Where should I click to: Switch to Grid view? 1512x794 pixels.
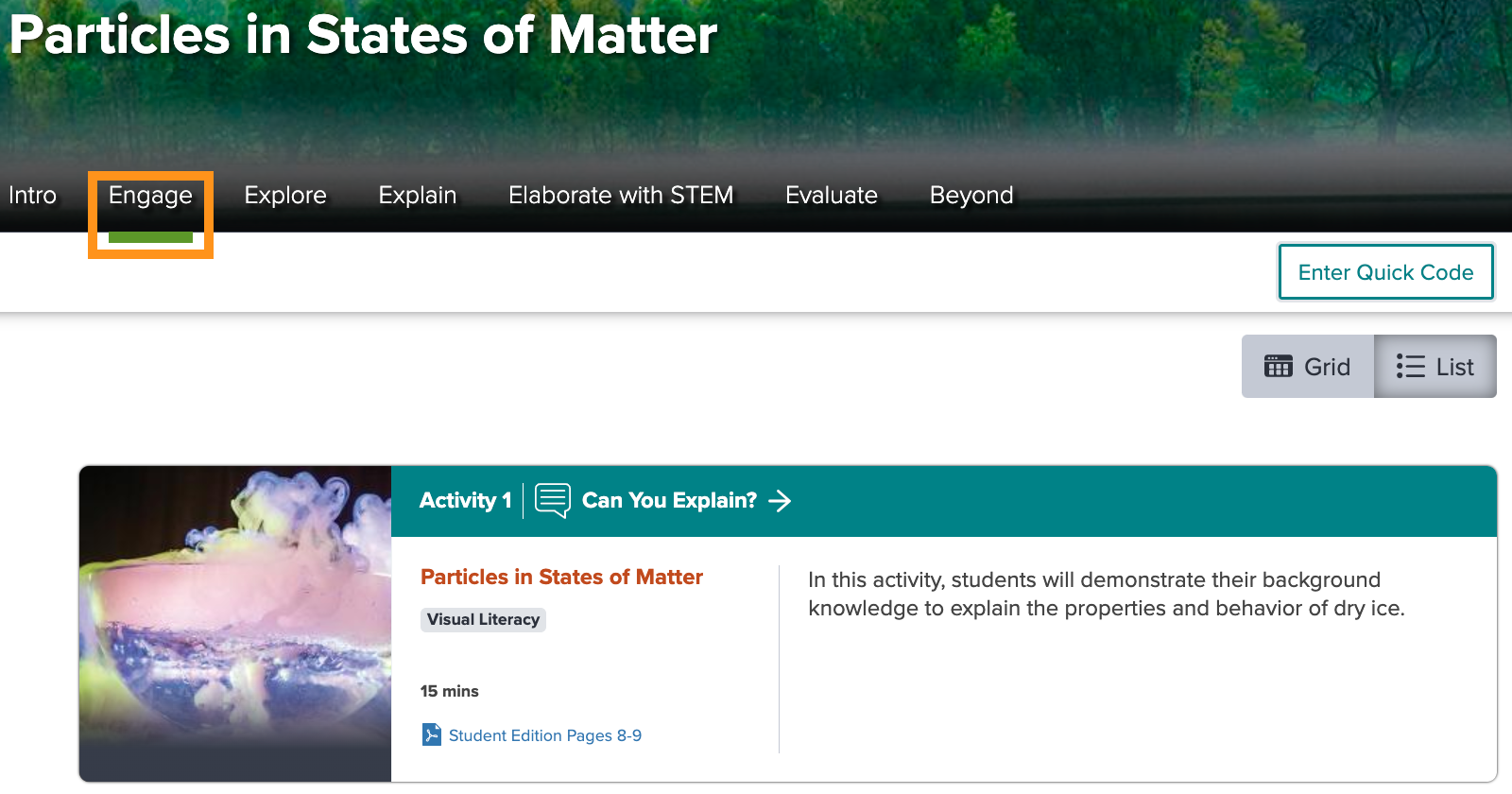(1309, 366)
